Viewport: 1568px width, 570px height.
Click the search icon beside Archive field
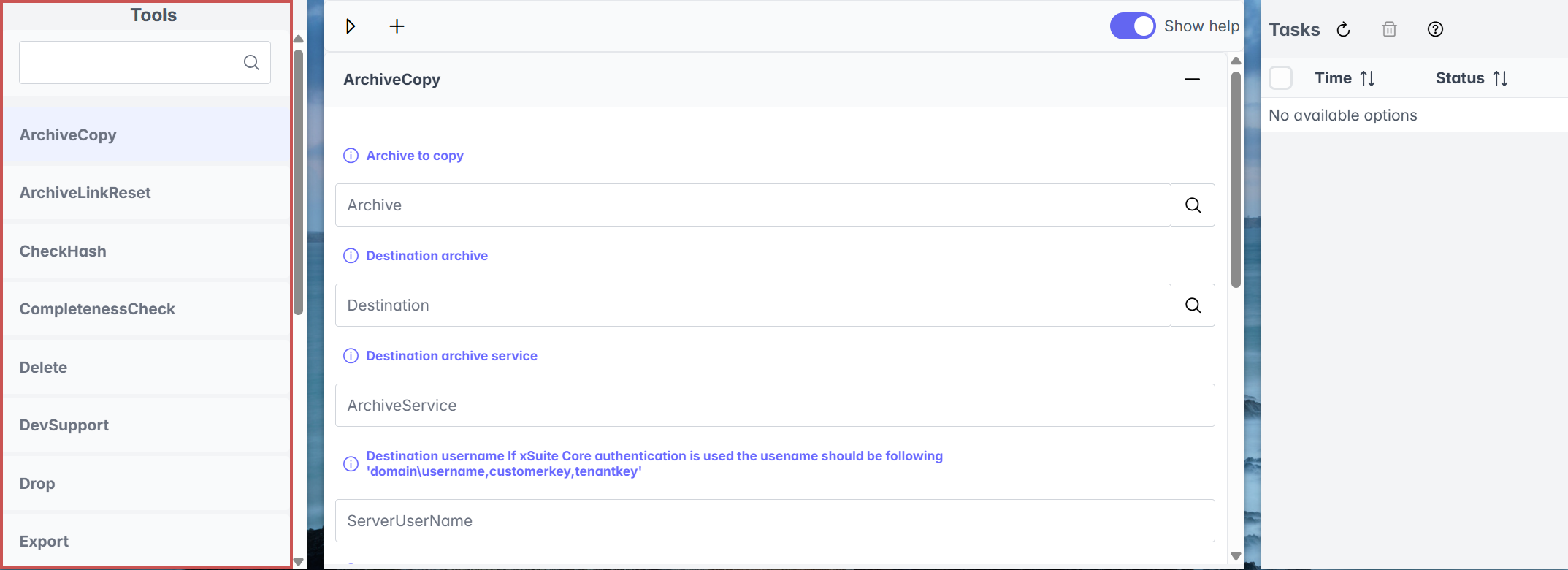[x=1193, y=205]
